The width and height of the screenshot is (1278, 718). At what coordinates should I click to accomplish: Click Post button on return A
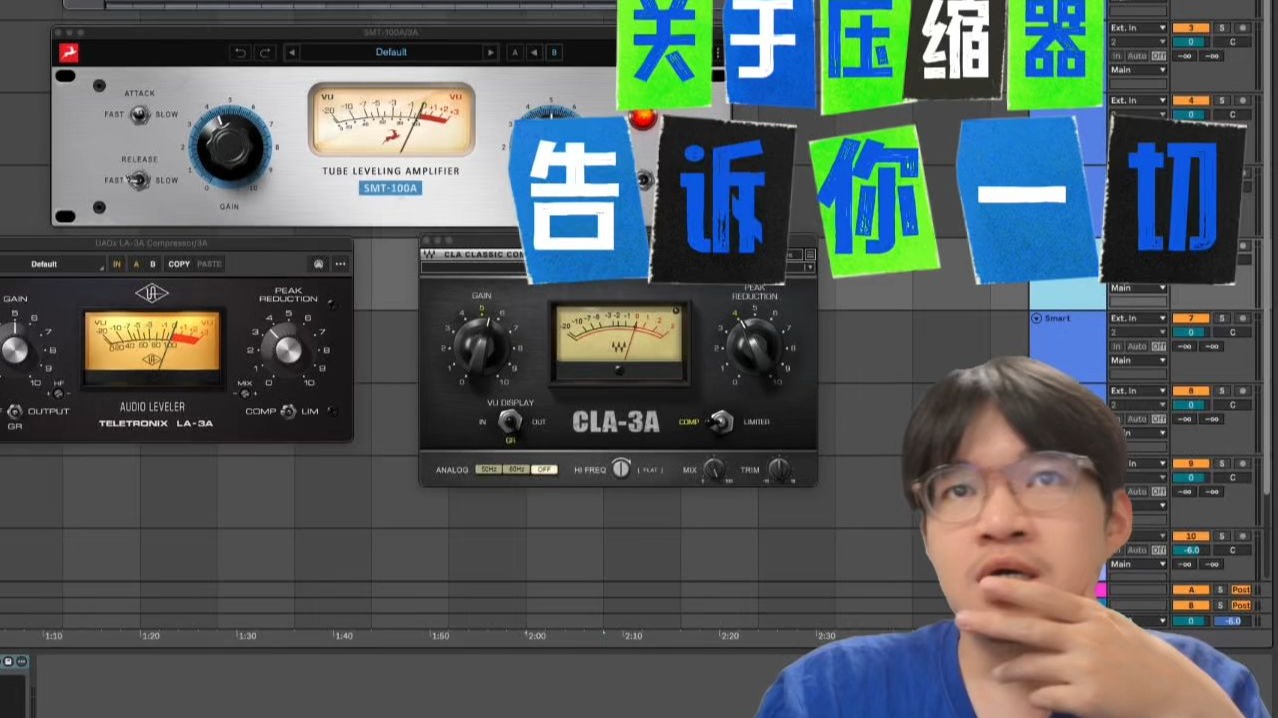pyautogui.click(x=1241, y=590)
